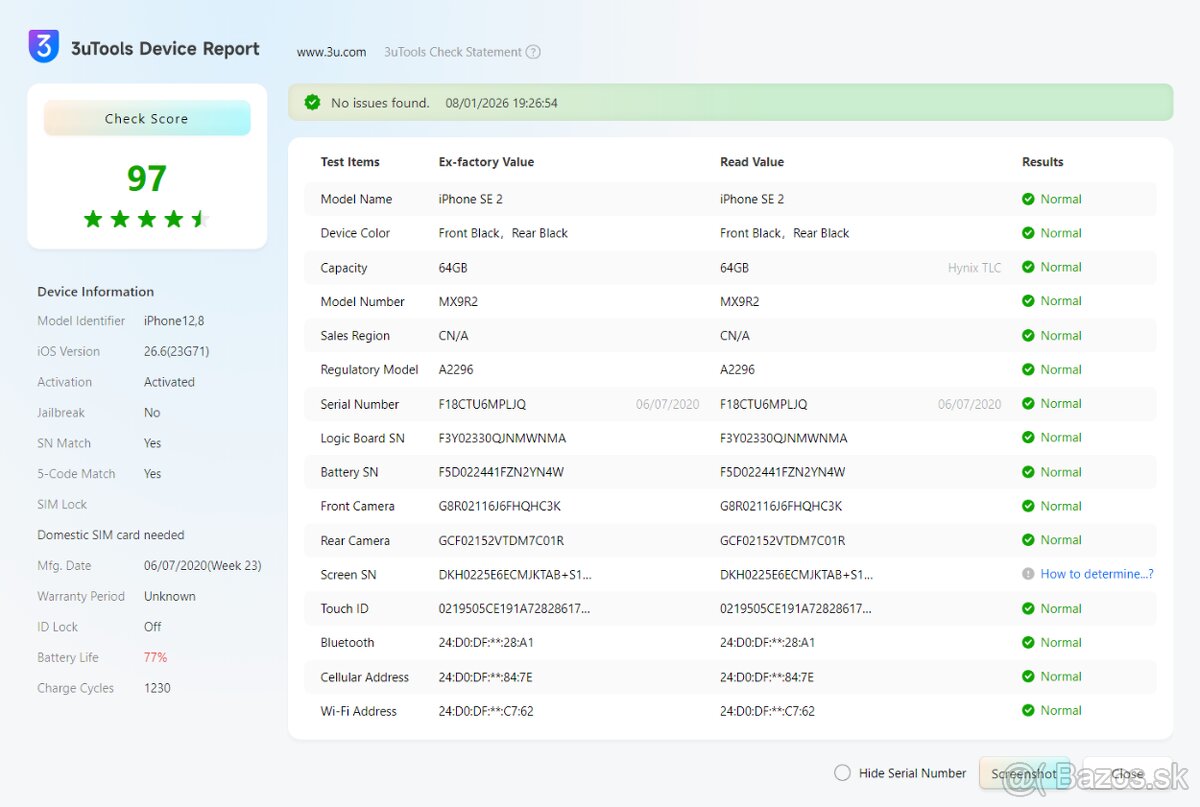Click the Wi-Fi Address Normal check icon
This screenshot has width=1200, height=807.
(1028, 711)
